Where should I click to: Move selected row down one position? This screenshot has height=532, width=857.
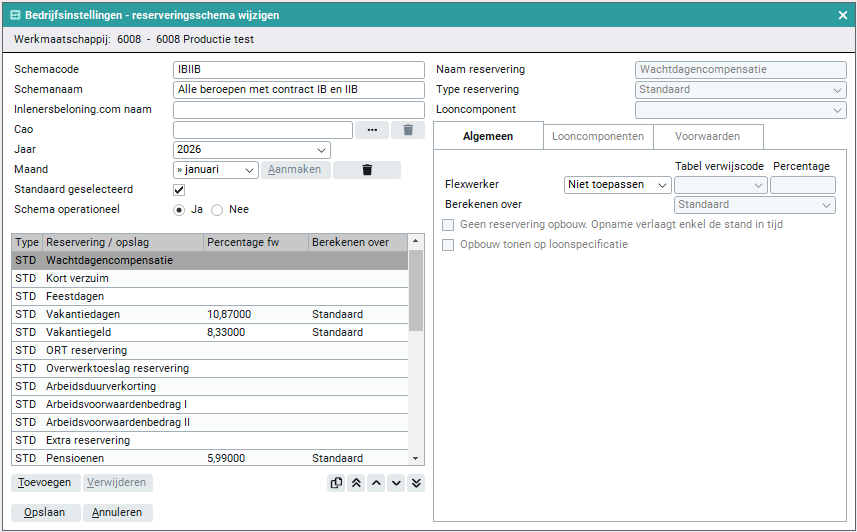point(396,483)
